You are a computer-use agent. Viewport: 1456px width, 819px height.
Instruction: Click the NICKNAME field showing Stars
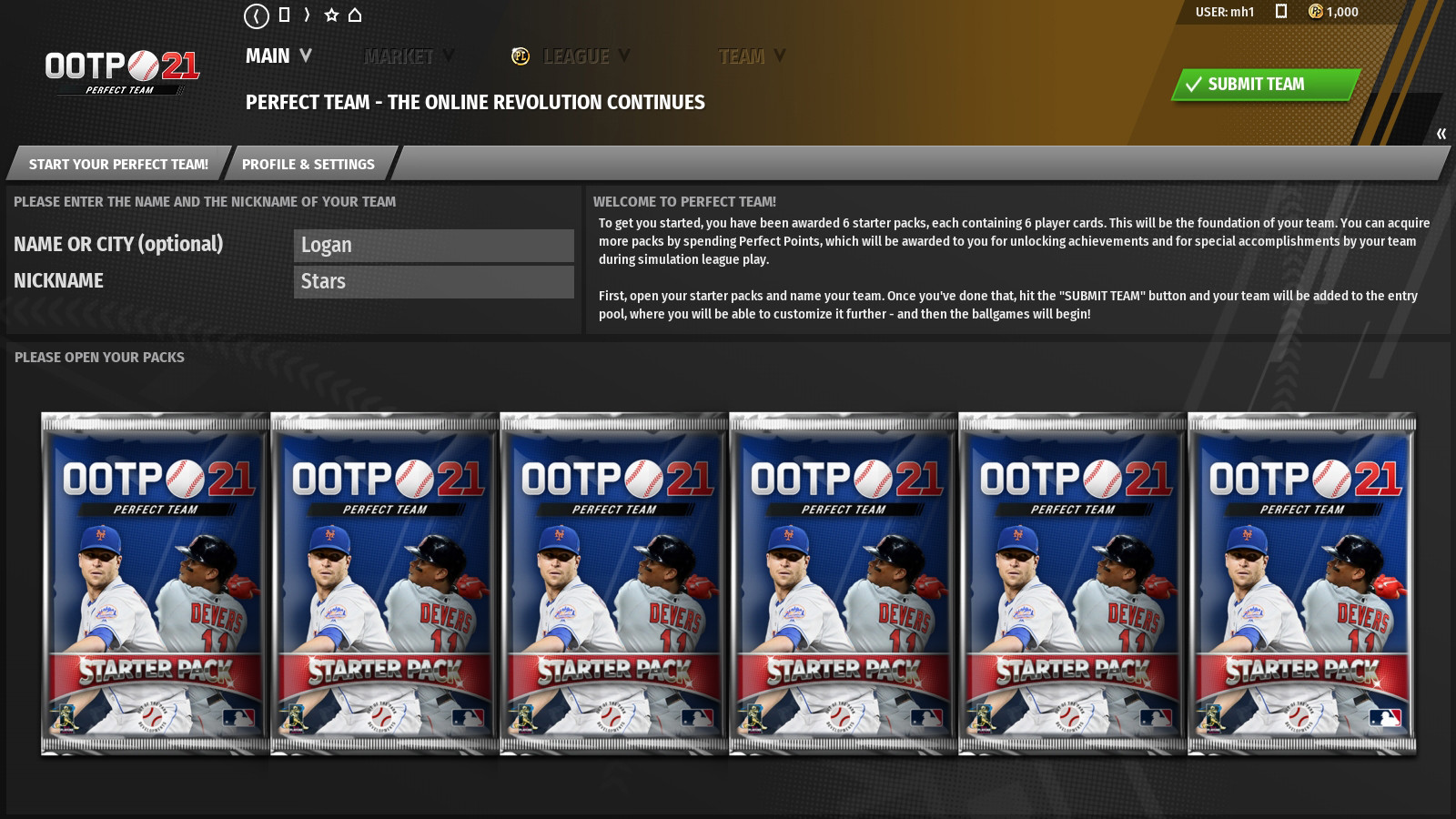click(434, 281)
